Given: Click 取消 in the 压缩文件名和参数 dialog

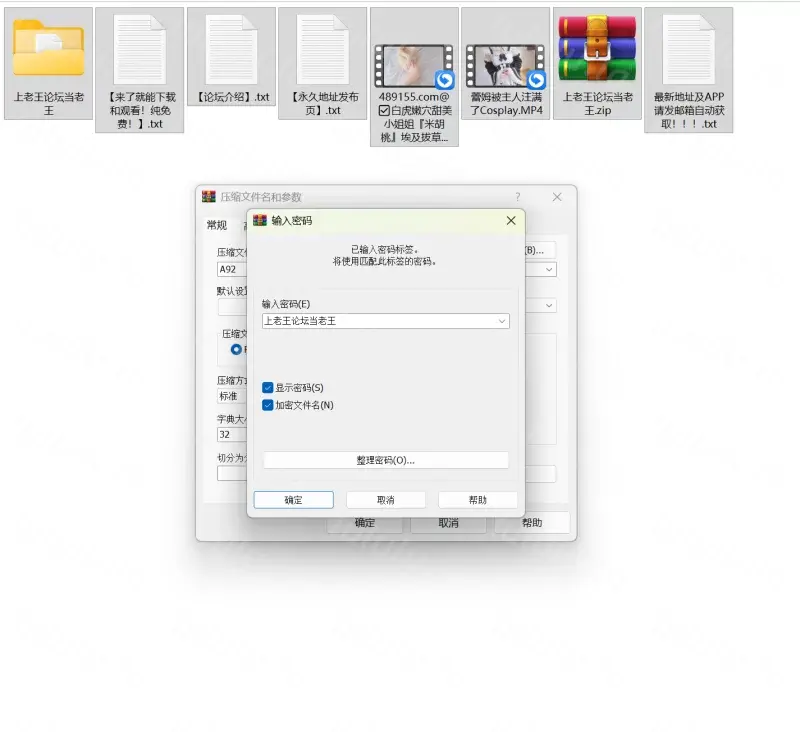Looking at the screenshot, I should pyautogui.click(x=448, y=522).
